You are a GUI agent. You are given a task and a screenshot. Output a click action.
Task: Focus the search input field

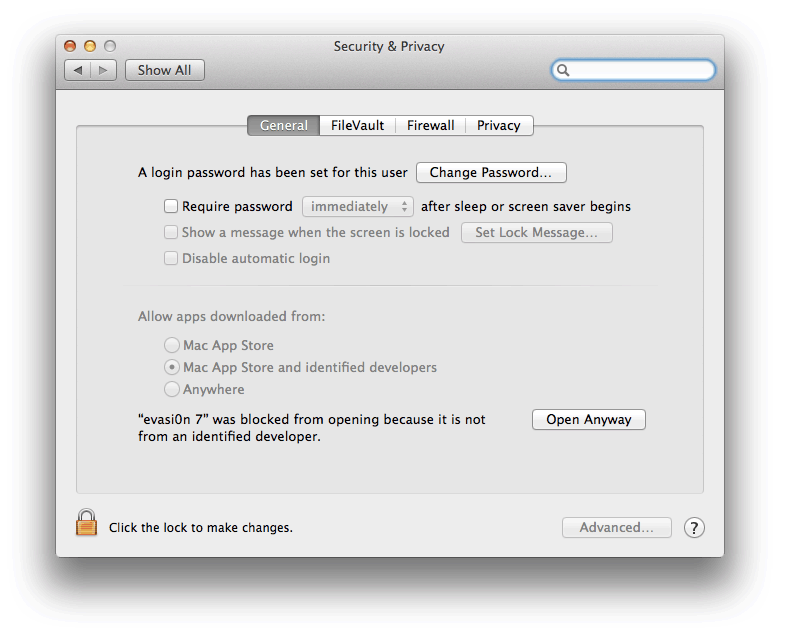[640, 70]
